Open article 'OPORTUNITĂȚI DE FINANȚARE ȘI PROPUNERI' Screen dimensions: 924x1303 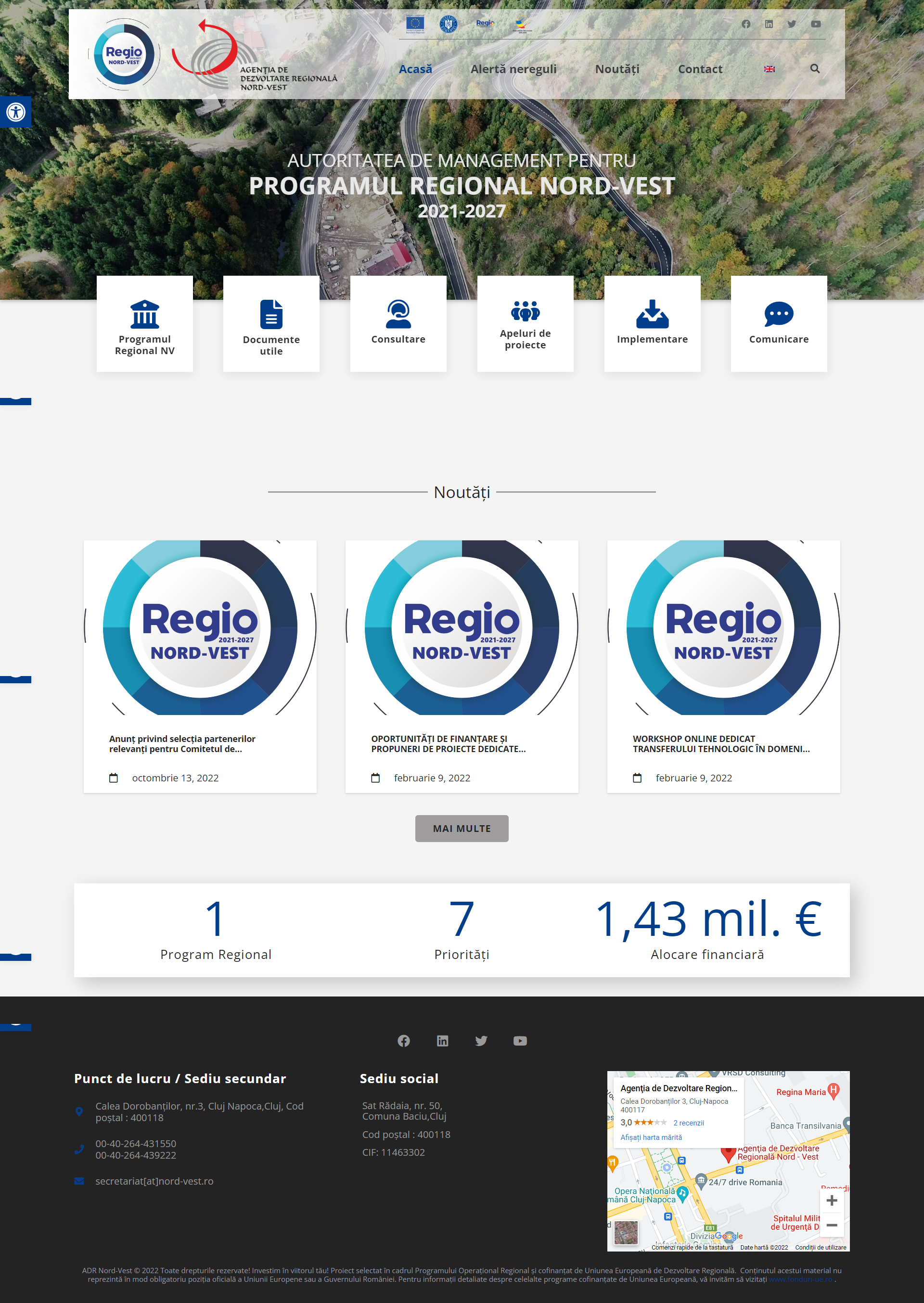coord(449,743)
